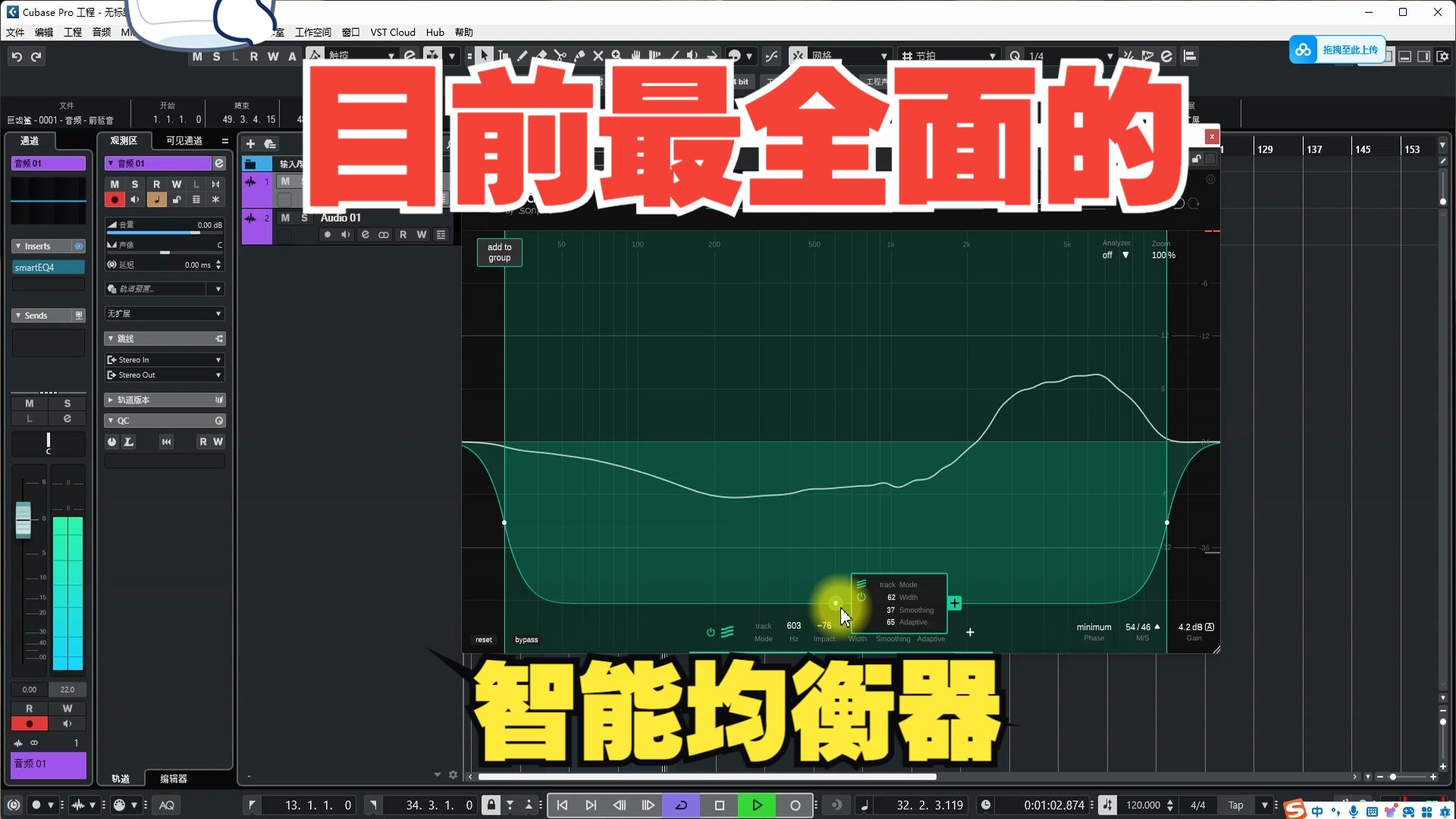
Task: Click transport record button
Action: pyautogui.click(x=795, y=805)
